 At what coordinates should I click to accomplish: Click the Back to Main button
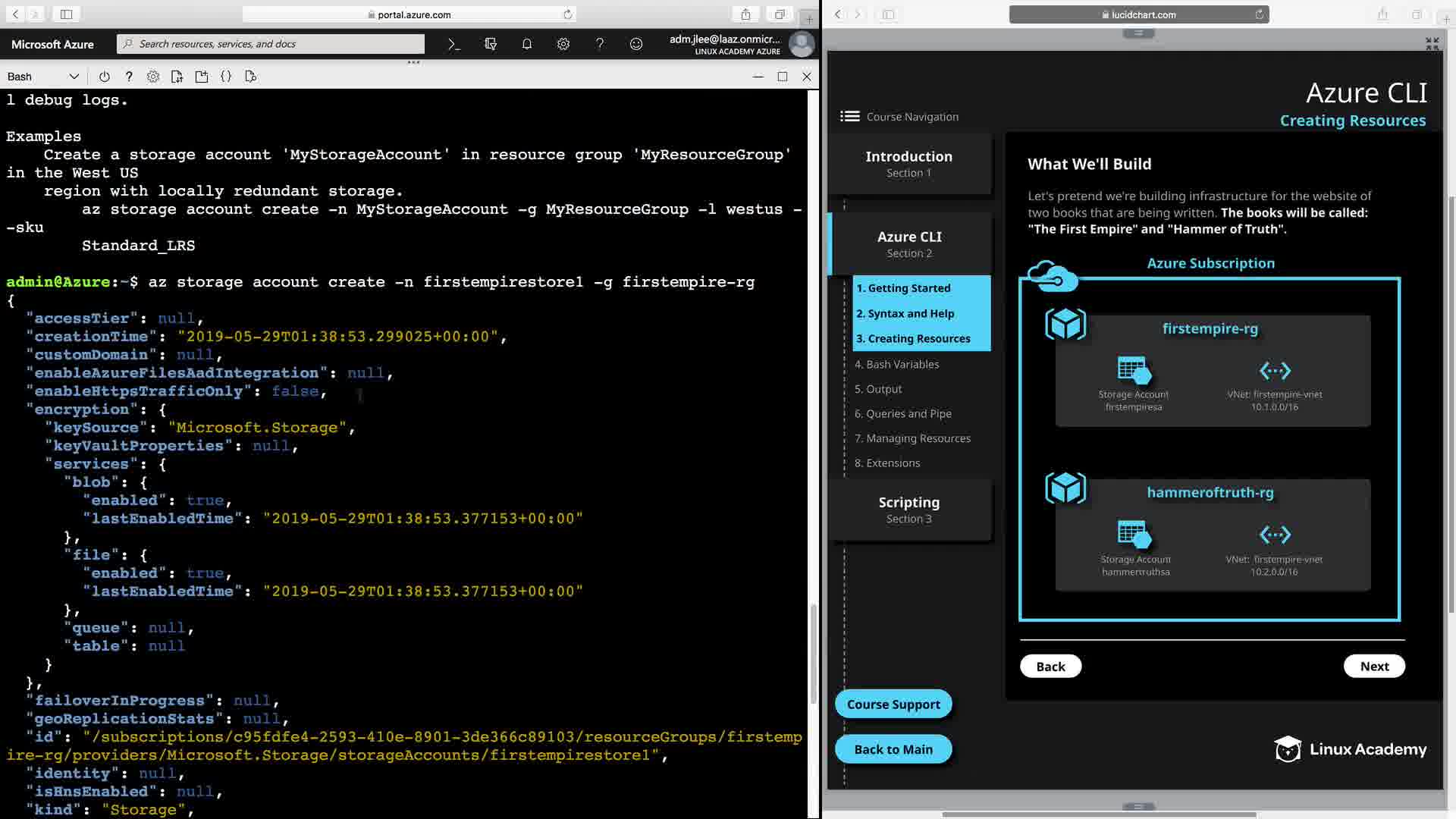pyautogui.click(x=893, y=749)
